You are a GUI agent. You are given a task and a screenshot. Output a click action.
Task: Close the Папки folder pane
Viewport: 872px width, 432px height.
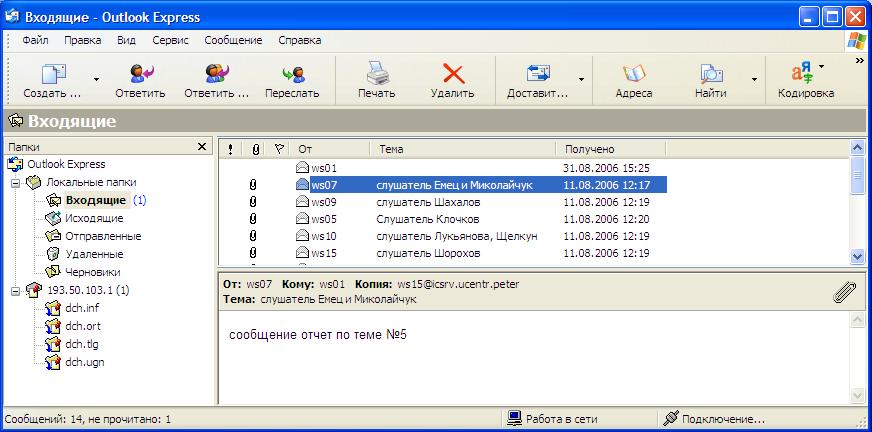202,147
